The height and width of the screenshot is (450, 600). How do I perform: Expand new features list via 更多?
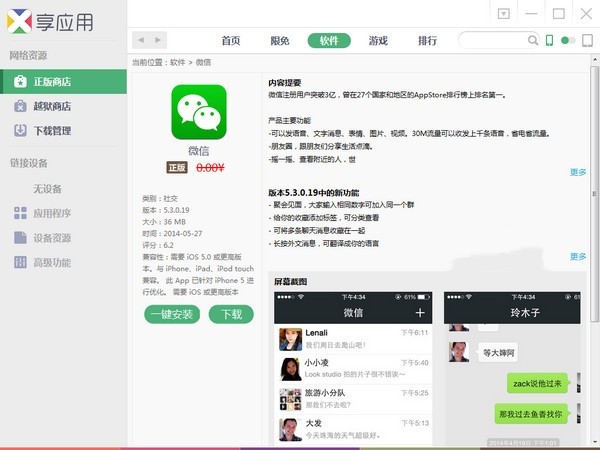click(x=577, y=257)
